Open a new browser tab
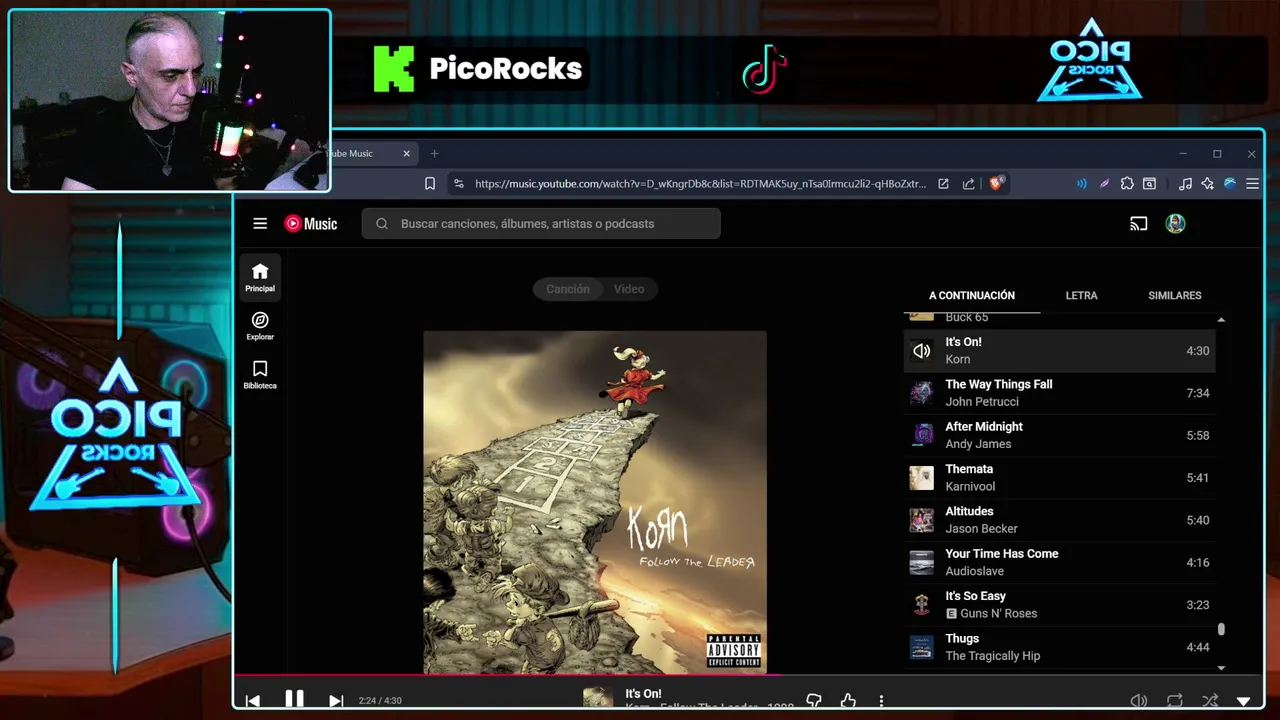 pos(434,154)
